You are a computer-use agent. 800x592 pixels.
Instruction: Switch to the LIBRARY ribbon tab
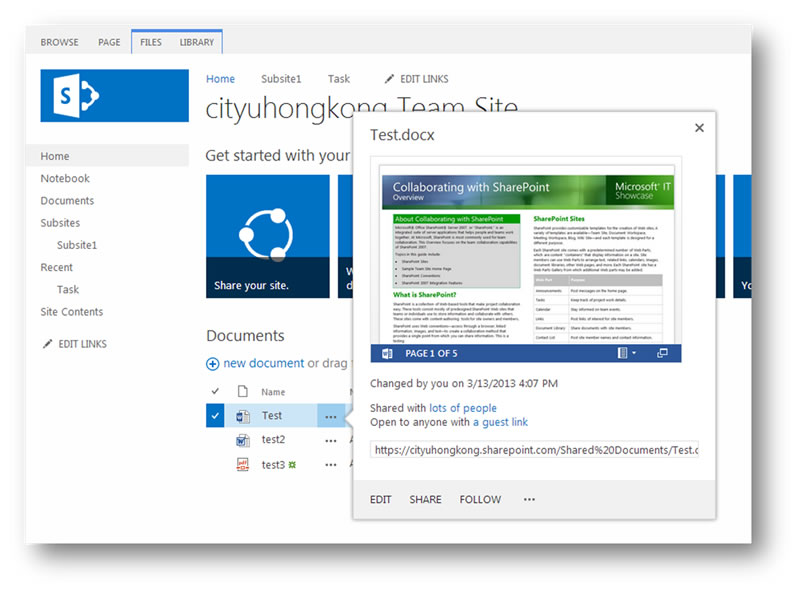click(x=197, y=42)
